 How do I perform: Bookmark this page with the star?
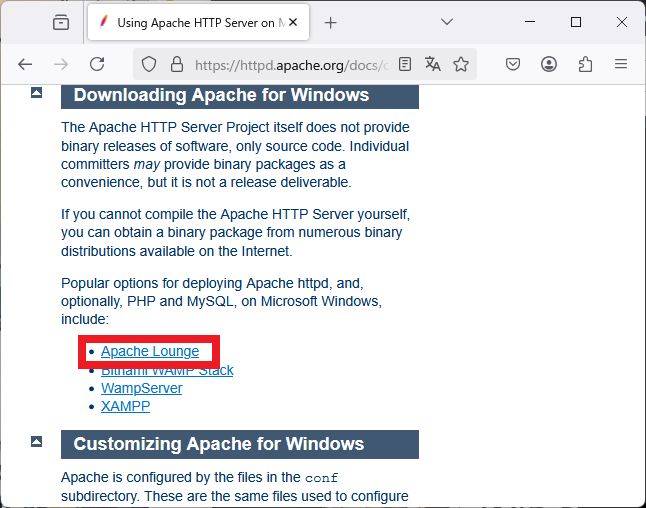pyautogui.click(x=461, y=64)
